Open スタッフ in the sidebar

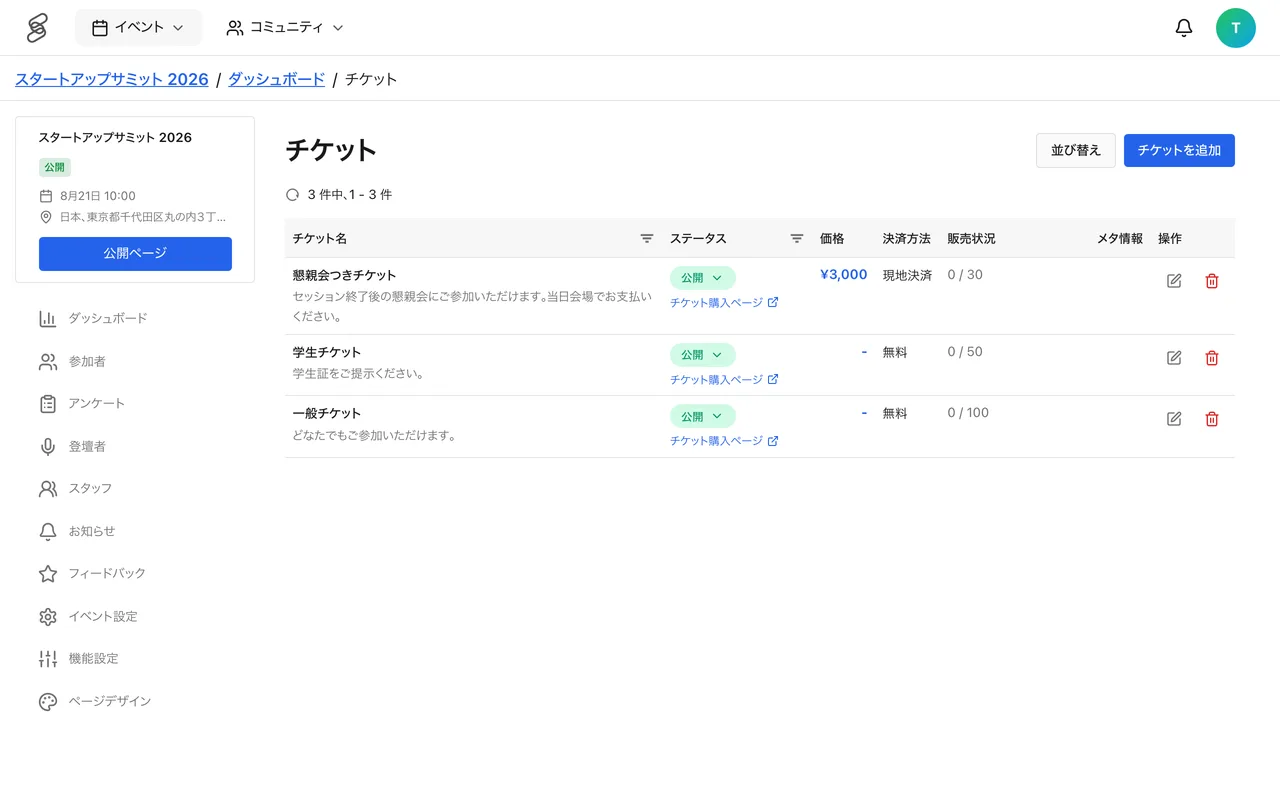[x=76, y=489]
